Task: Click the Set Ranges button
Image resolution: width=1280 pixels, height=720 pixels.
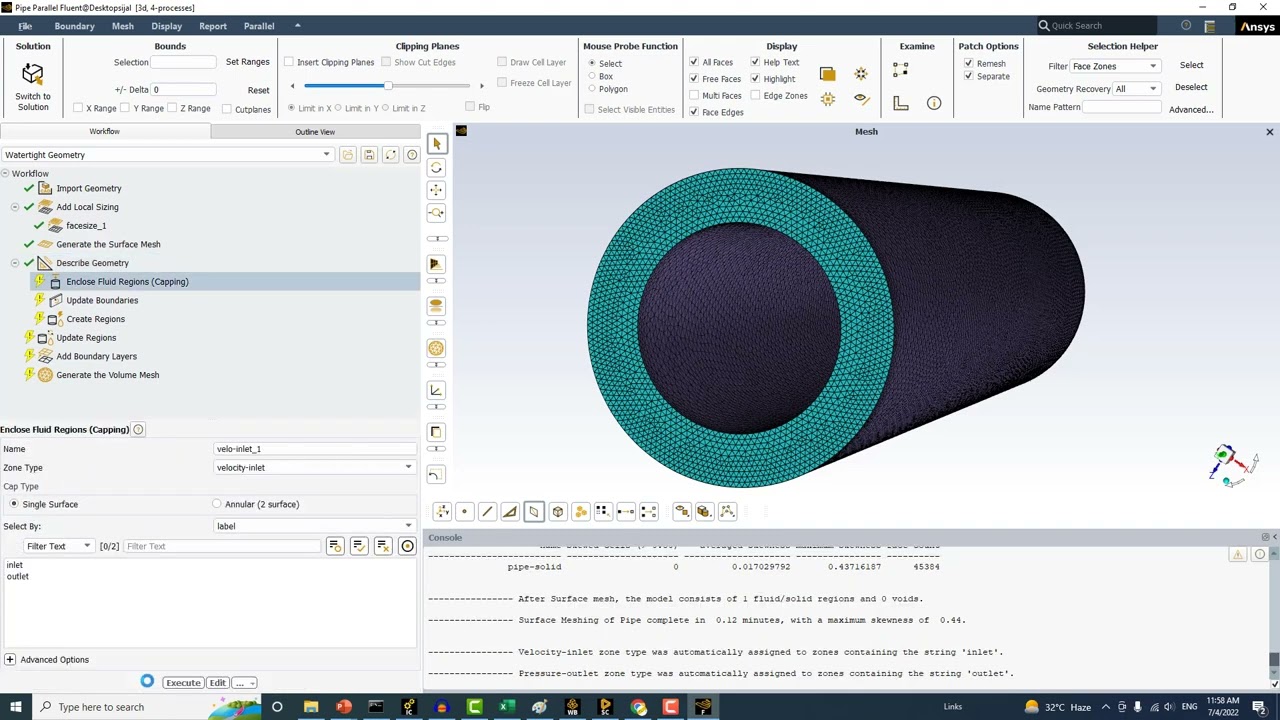Action: pyautogui.click(x=247, y=62)
